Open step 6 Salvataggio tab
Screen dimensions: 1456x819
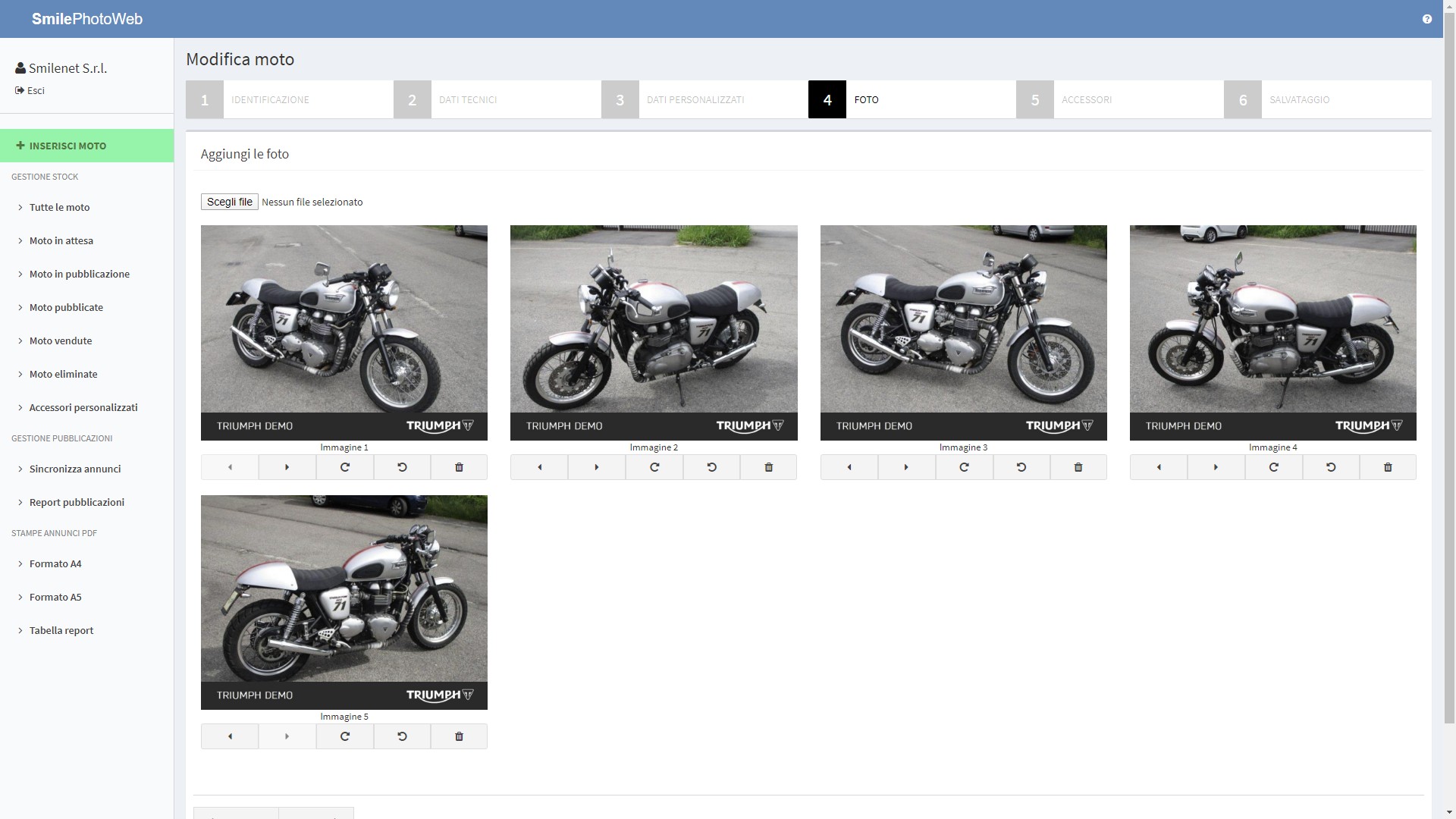tap(1326, 99)
